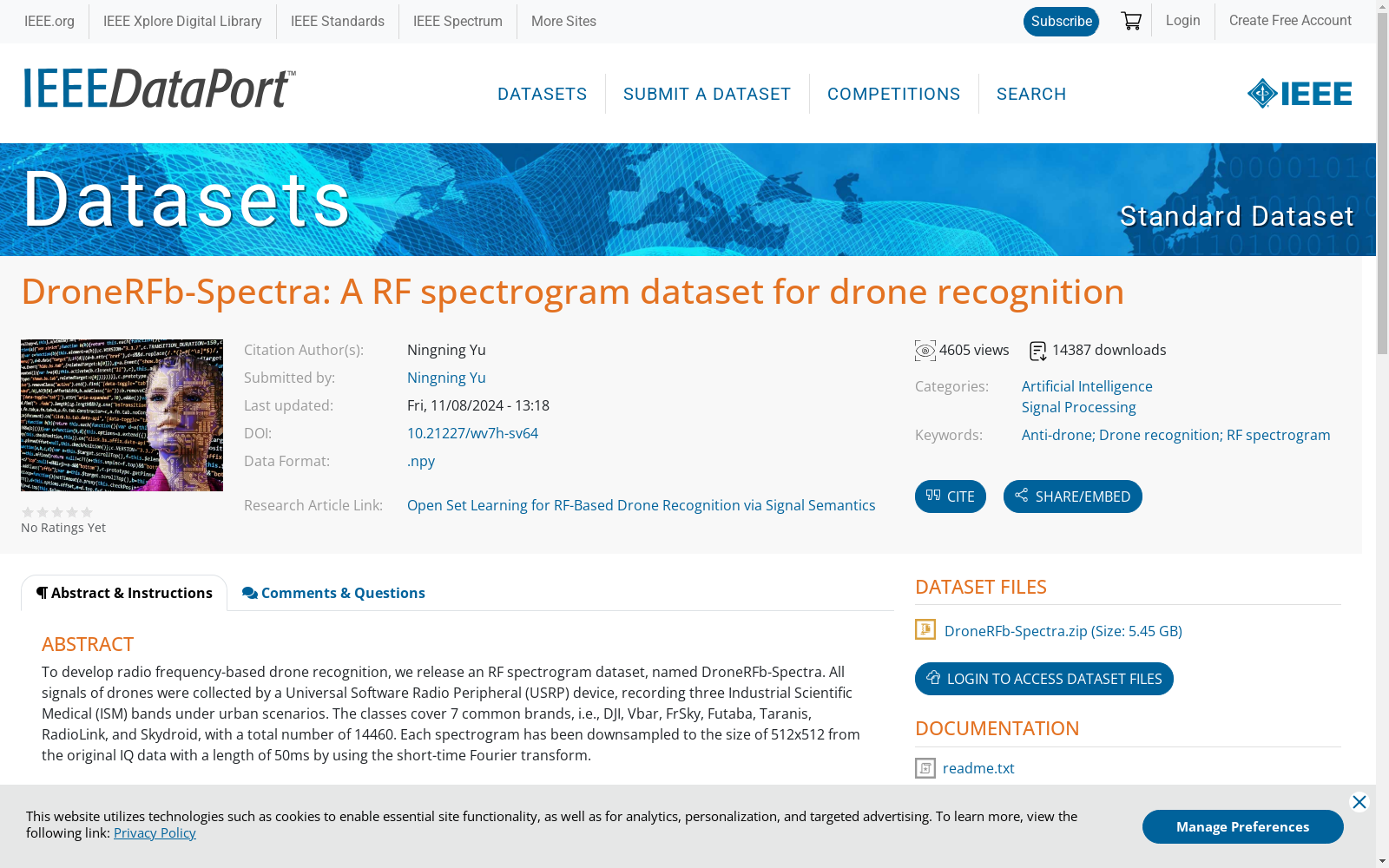The width and height of the screenshot is (1389, 868).
Task: Click the downloads count icon
Action: click(1038, 351)
